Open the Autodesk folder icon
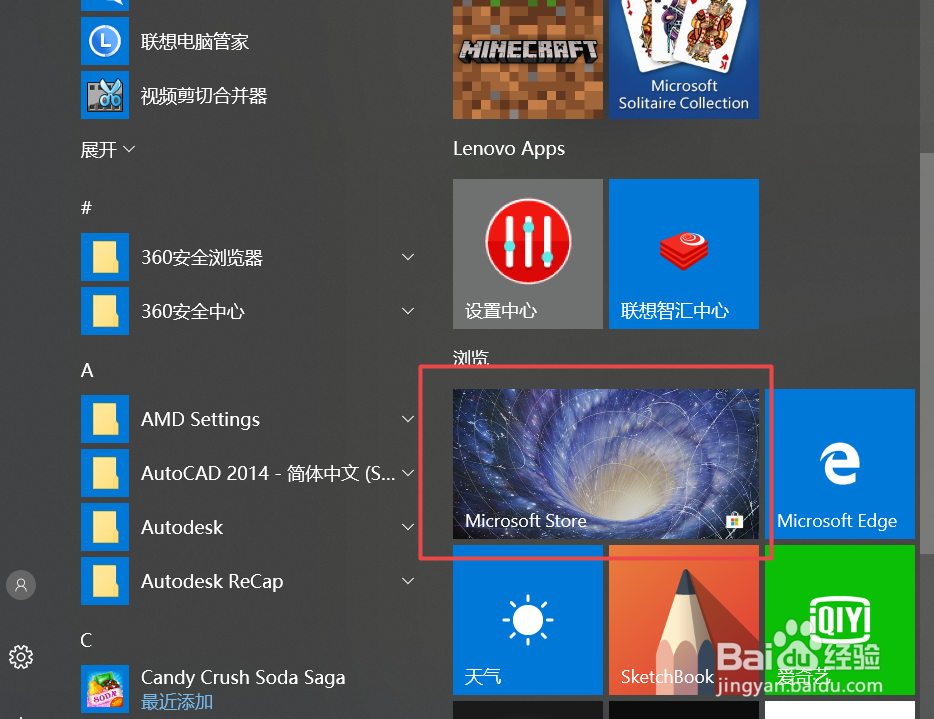 [105, 527]
